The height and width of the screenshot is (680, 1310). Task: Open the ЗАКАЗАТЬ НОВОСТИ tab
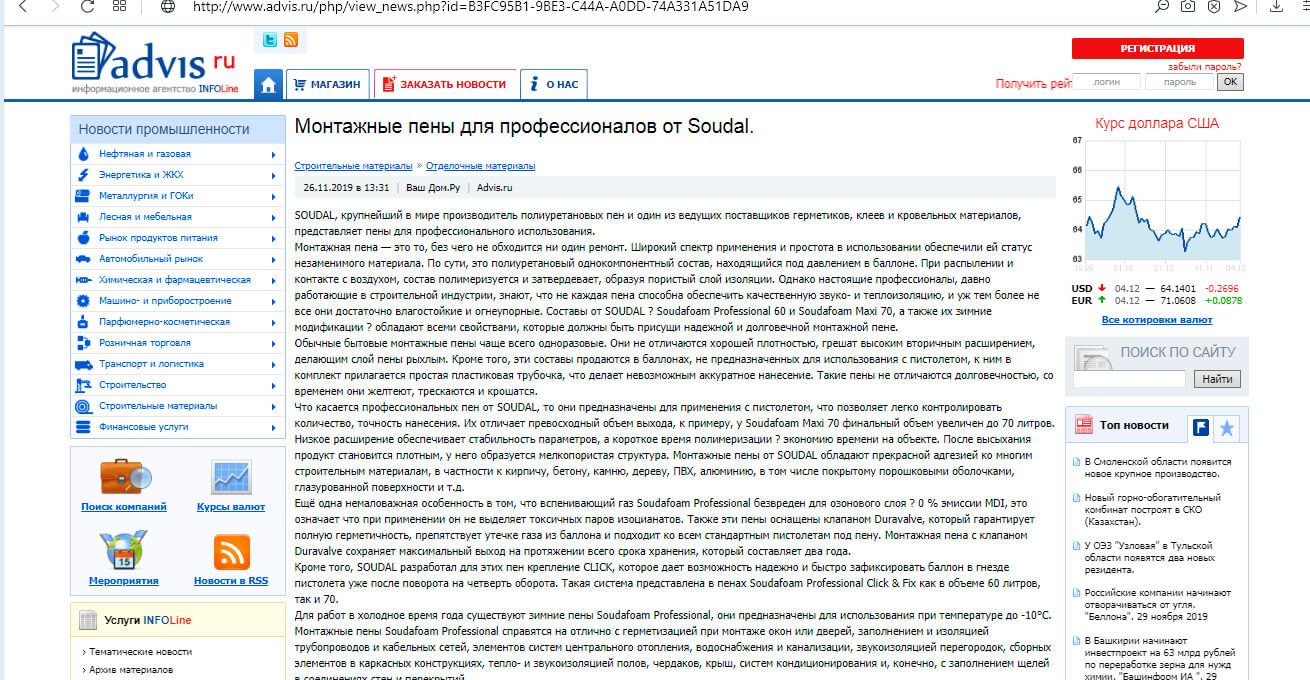[445, 85]
